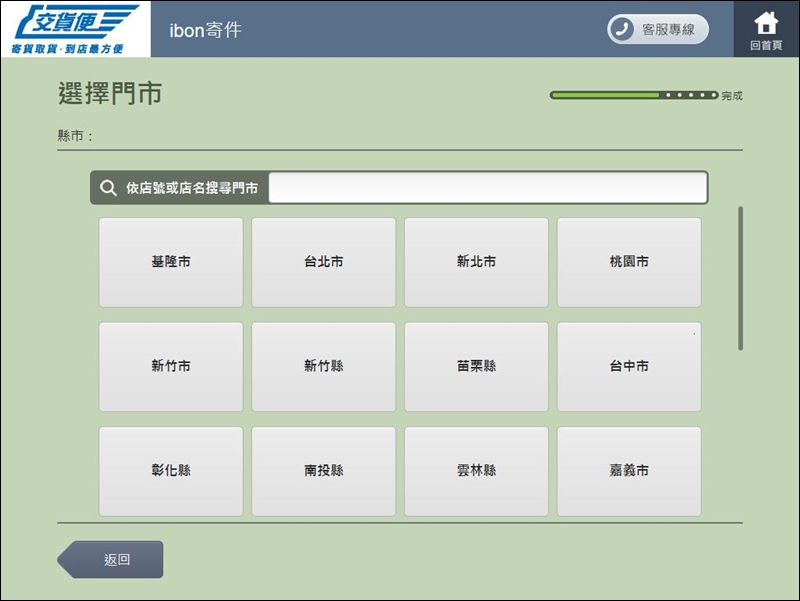The height and width of the screenshot is (601, 800).
Task: Pick 桃園市 as the county
Action: pos(629,262)
